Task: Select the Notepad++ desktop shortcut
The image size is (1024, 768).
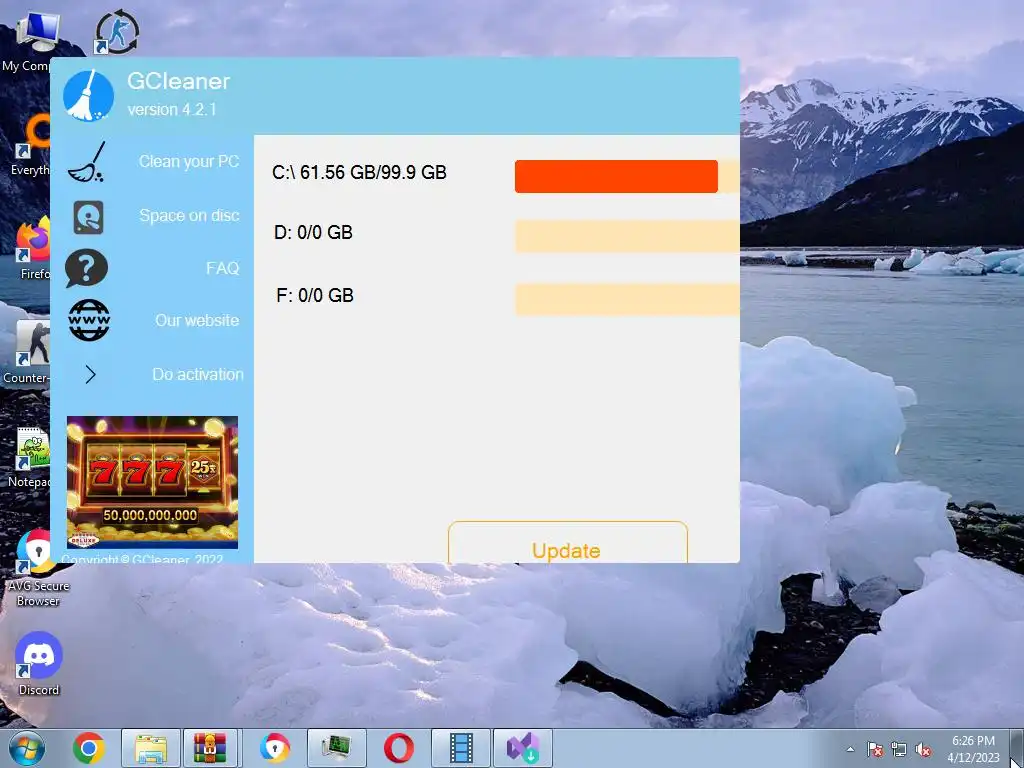Action: (x=29, y=457)
